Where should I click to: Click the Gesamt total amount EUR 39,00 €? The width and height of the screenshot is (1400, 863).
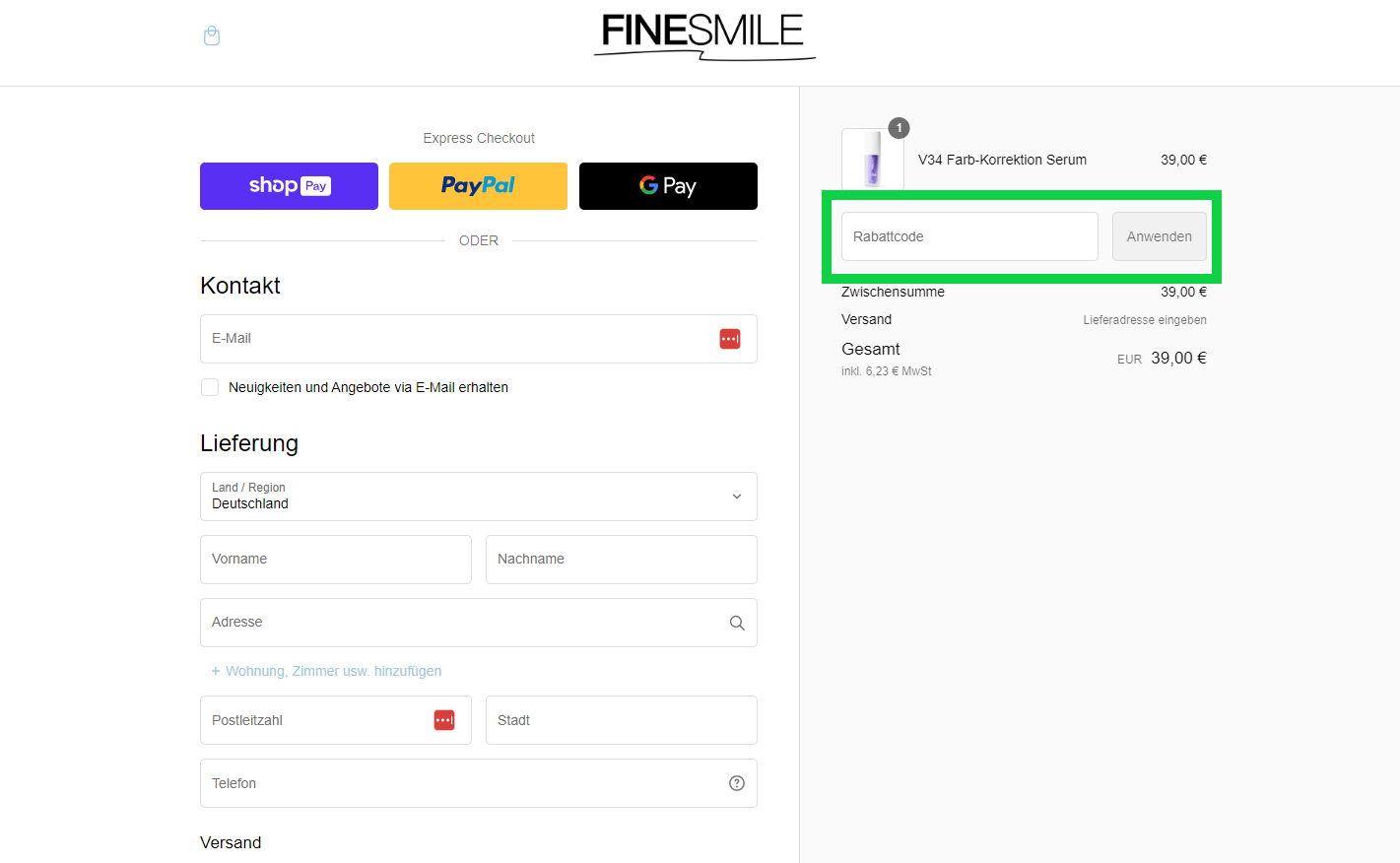[1162, 359]
